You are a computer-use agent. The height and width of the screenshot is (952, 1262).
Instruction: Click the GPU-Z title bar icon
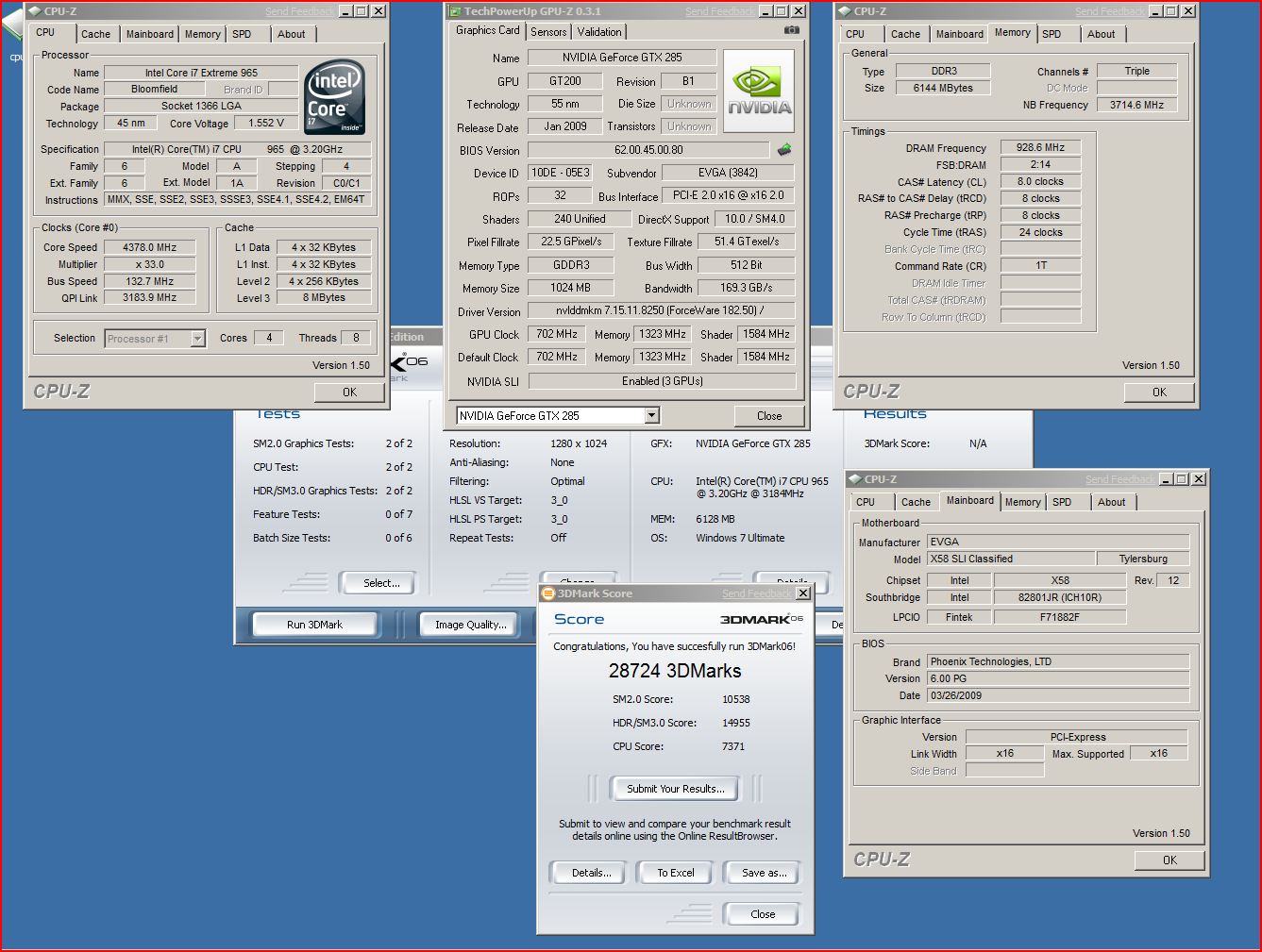click(x=454, y=11)
